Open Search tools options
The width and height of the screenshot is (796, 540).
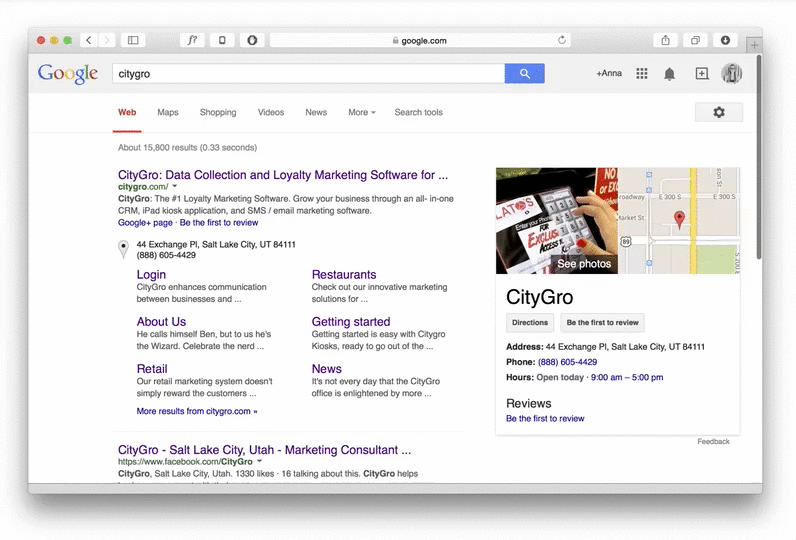418,112
